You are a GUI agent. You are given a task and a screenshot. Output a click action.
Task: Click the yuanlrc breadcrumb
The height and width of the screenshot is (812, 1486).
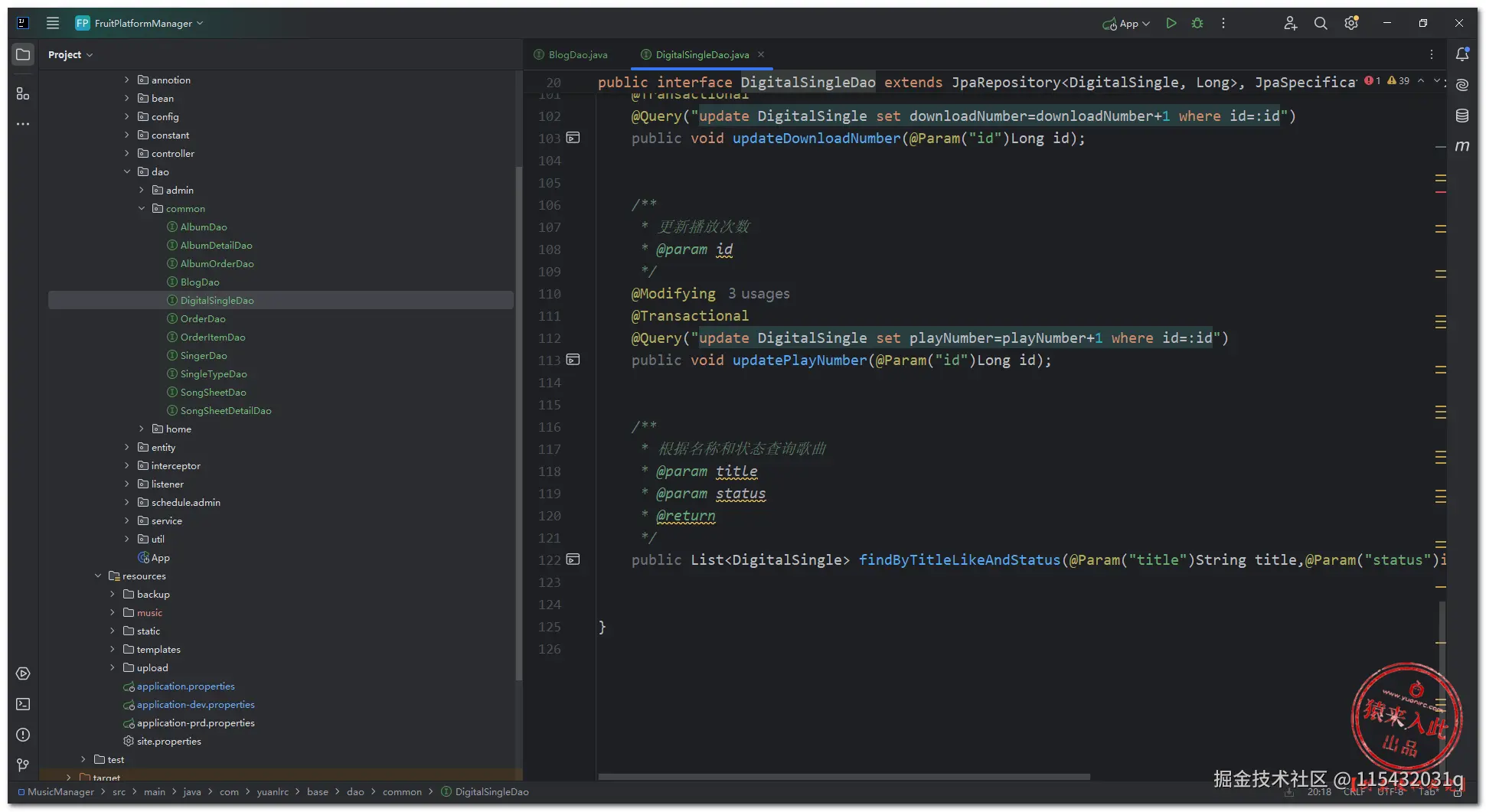pyautogui.click(x=273, y=791)
